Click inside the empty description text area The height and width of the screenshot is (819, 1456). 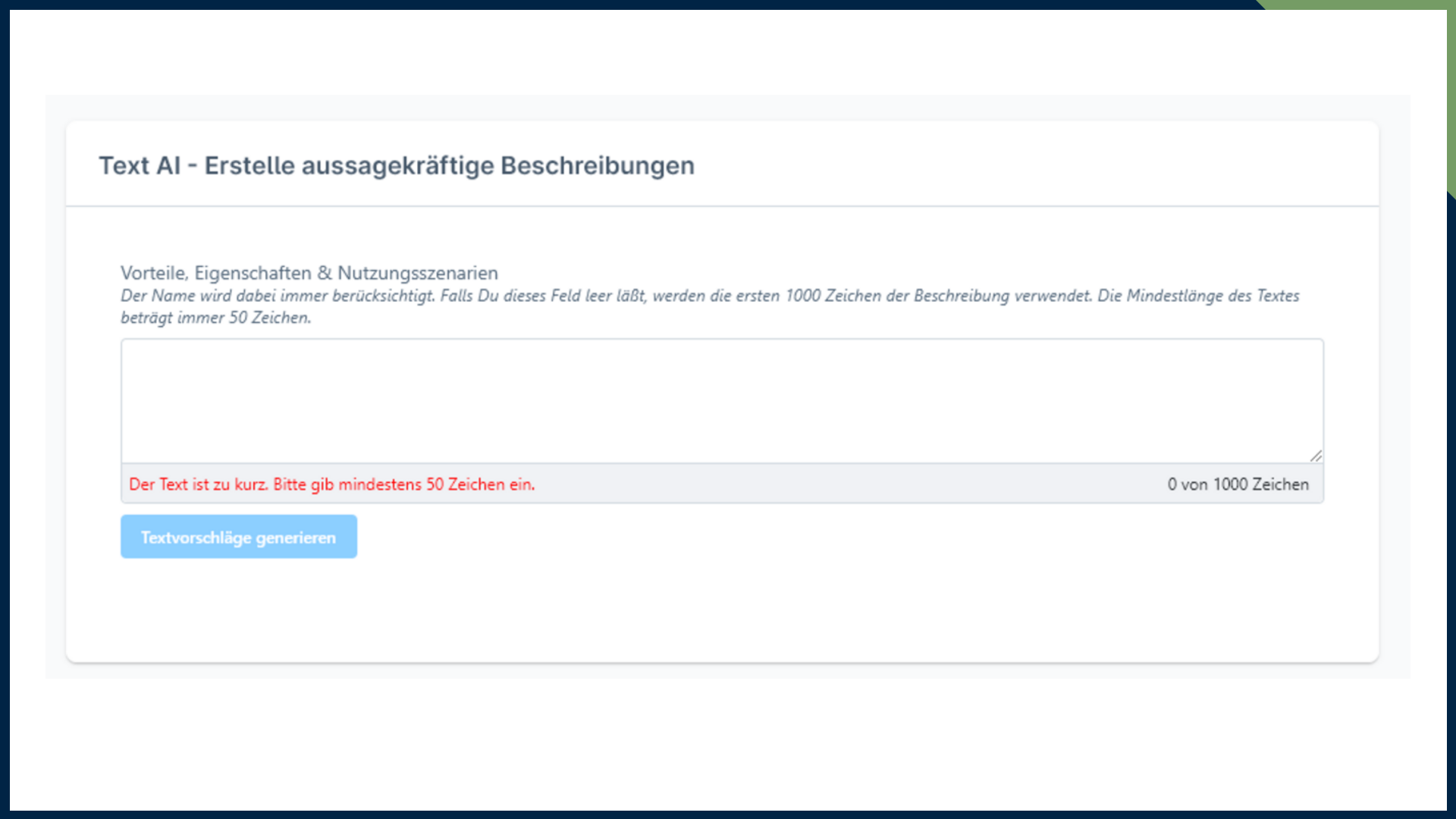tap(720, 400)
